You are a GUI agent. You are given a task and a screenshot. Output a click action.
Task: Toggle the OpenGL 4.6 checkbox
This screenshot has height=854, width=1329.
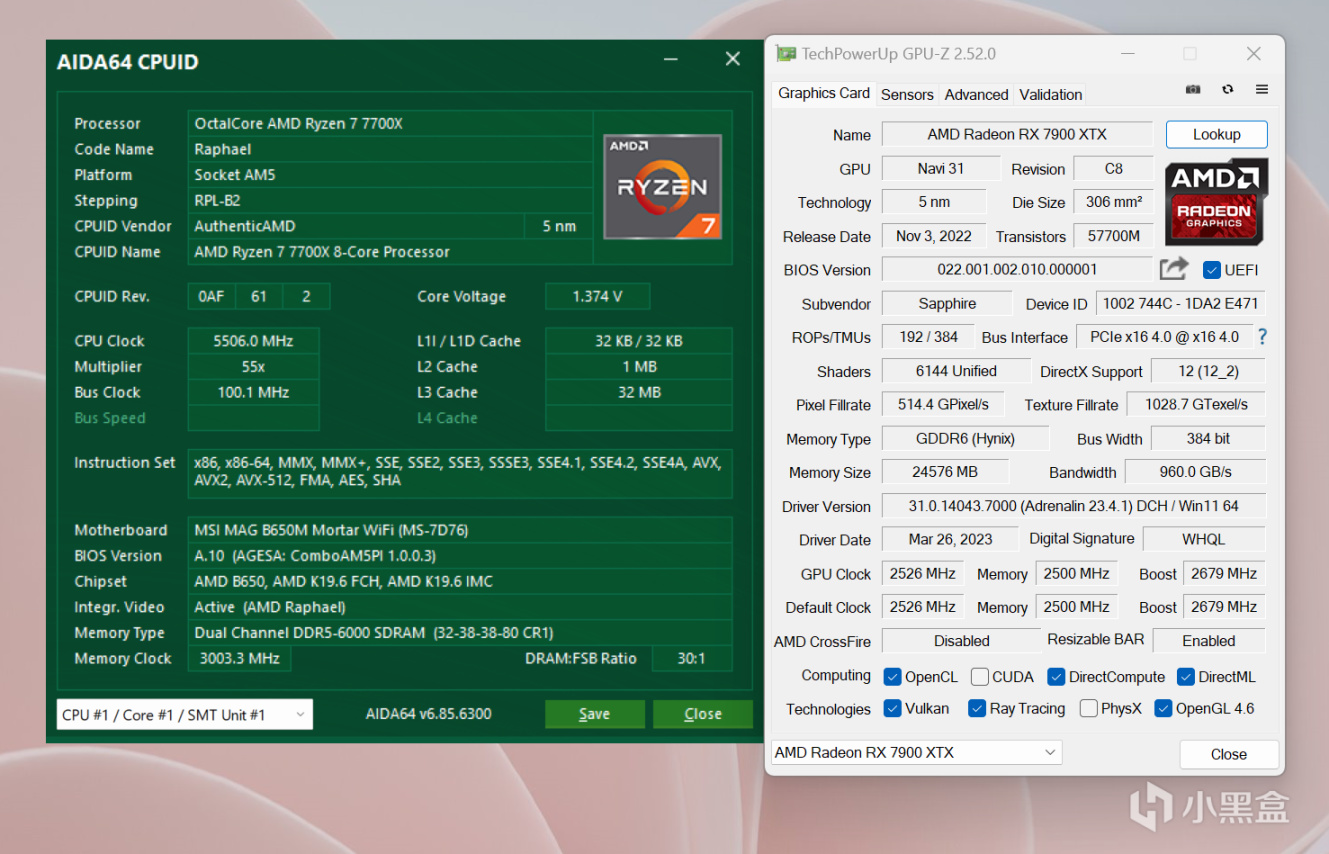coord(1163,709)
